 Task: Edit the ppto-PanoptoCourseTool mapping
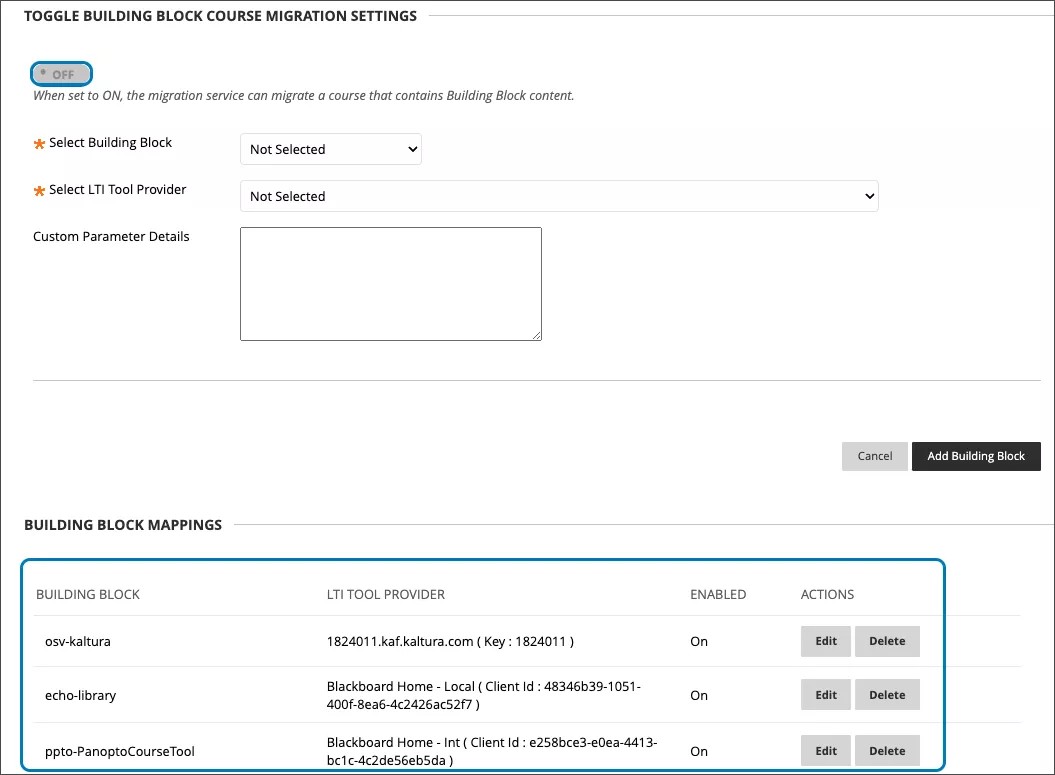click(x=825, y=750)
